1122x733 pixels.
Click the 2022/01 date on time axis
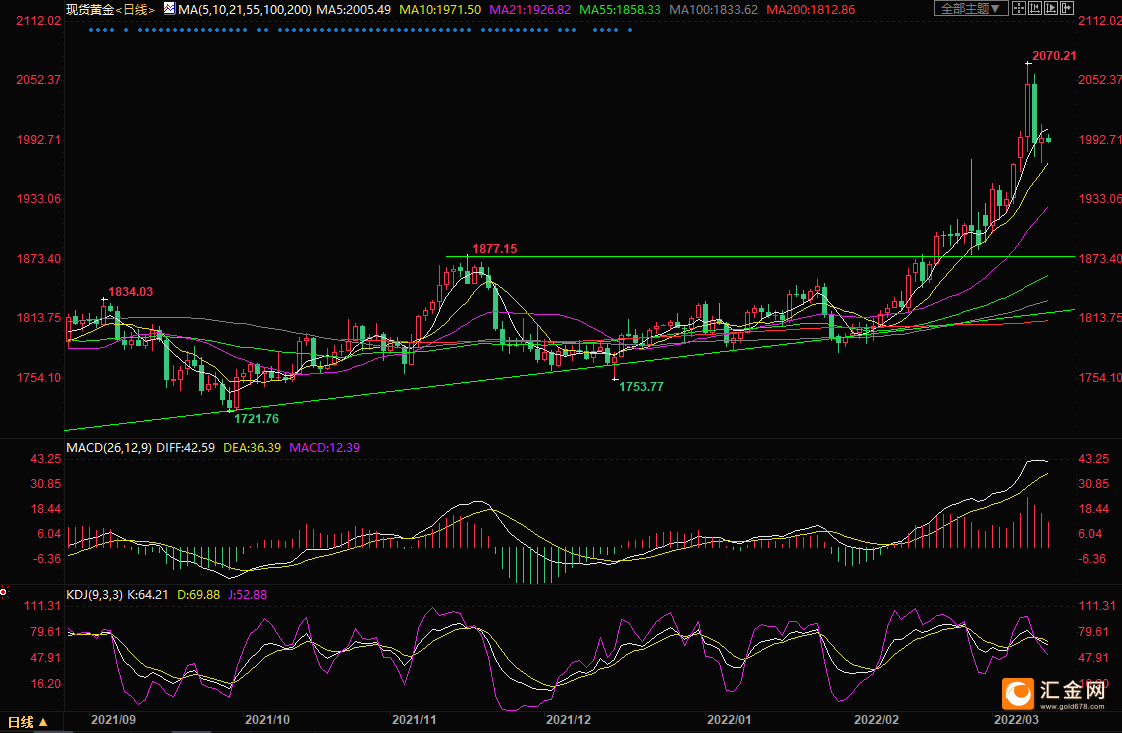pos(728,719)
